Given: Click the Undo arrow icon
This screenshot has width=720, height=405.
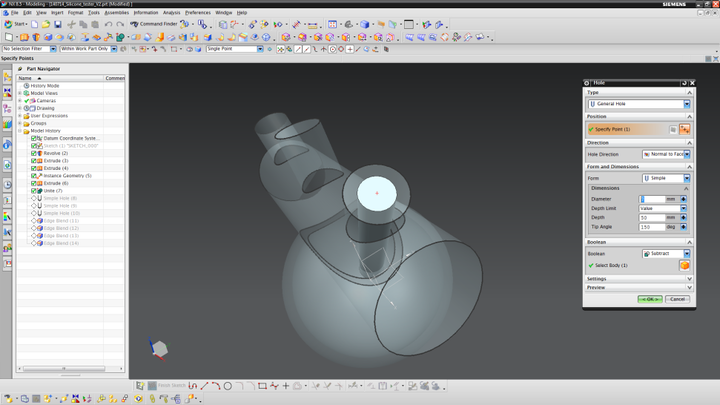Looking at the screenshot, I should 108,24.
